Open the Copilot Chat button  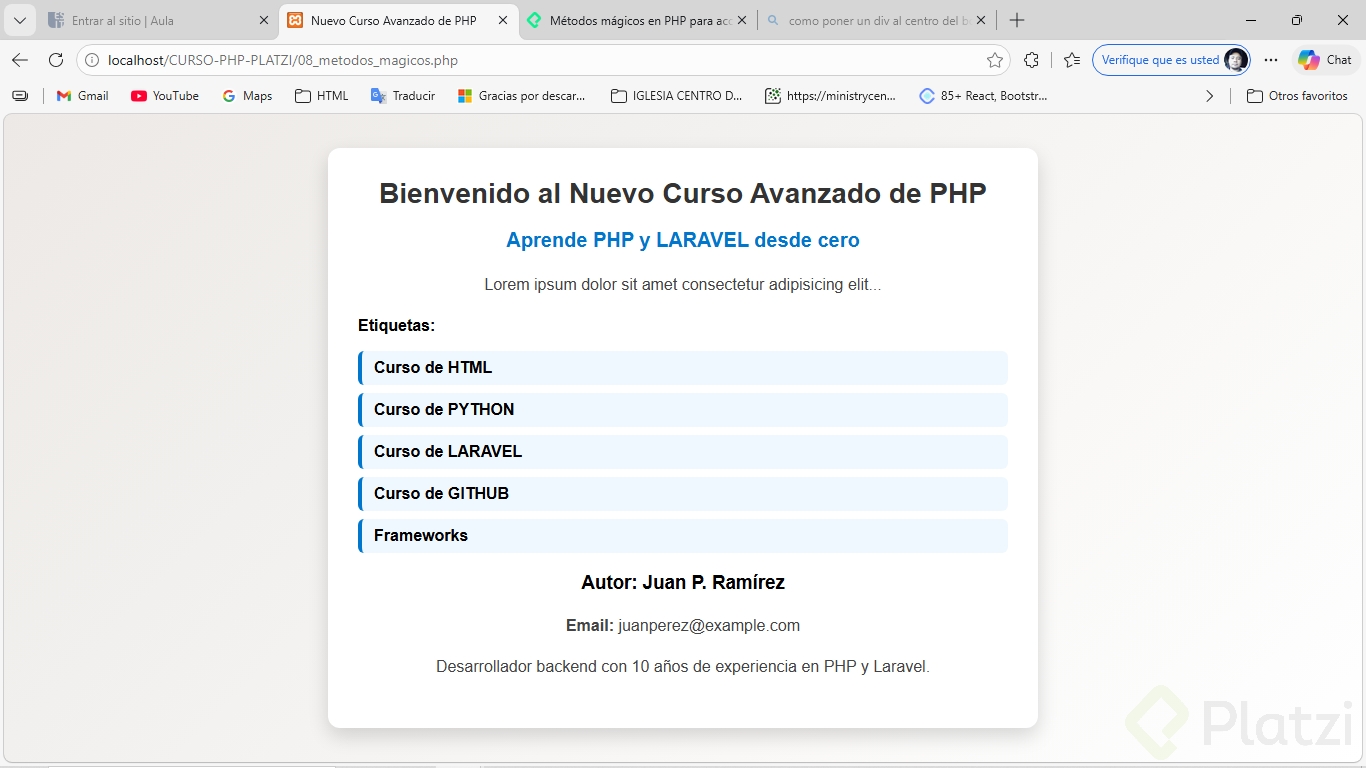click(1325, 60)
